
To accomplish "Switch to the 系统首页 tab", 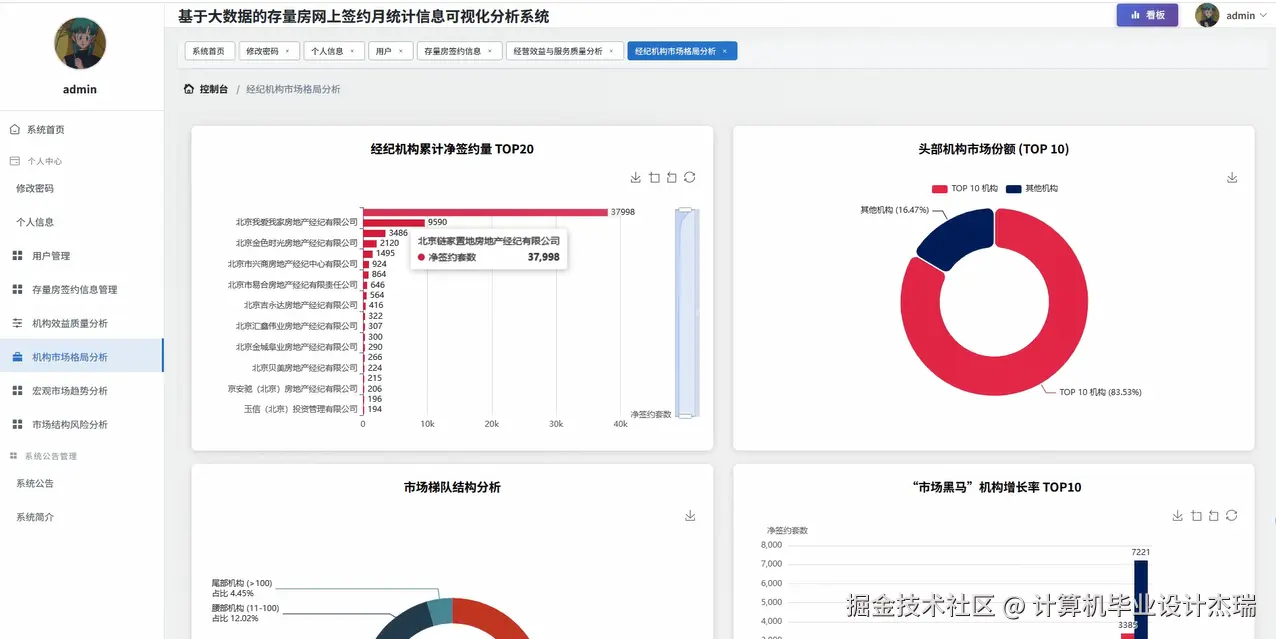I will (x=208, y=49).
